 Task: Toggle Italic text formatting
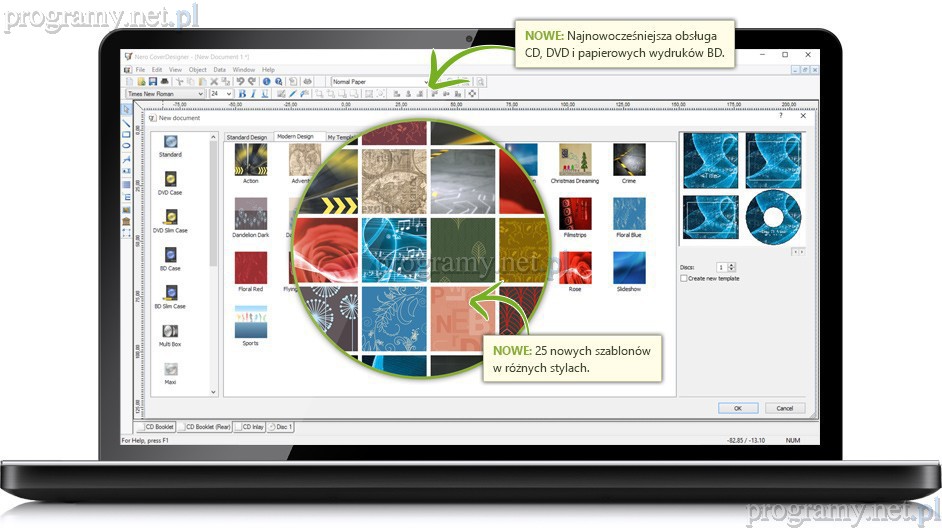point(253,93)
